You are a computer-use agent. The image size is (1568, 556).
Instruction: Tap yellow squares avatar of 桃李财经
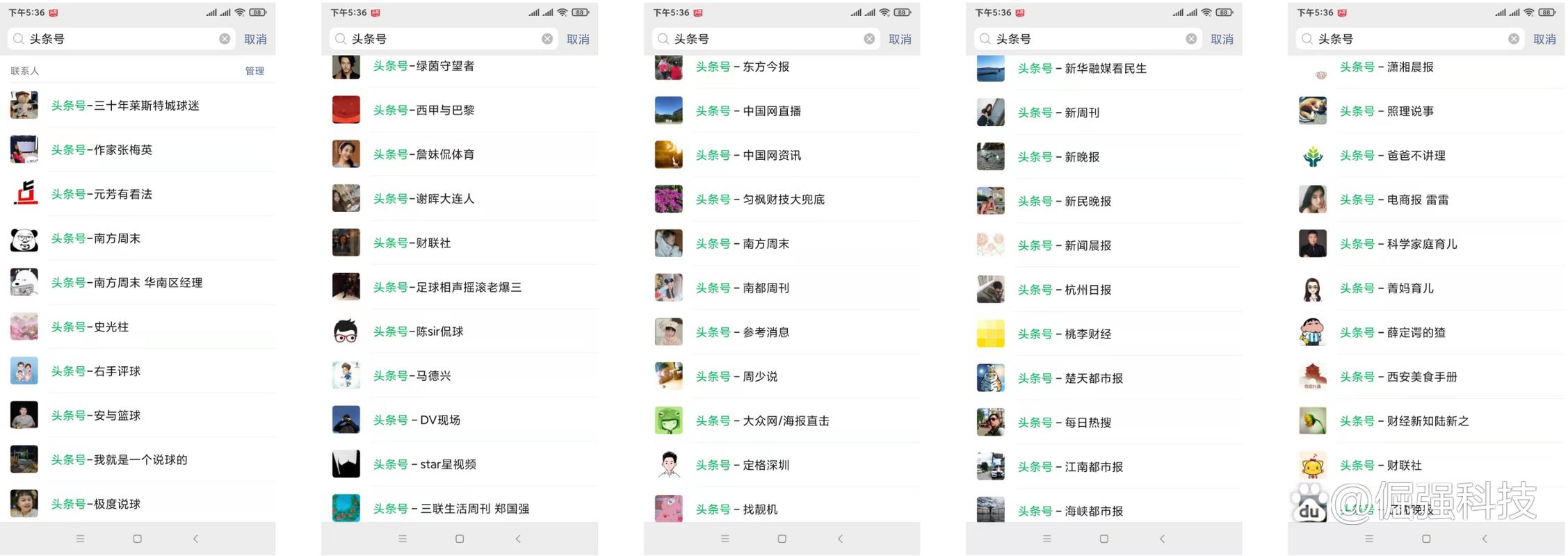(991, 334)
